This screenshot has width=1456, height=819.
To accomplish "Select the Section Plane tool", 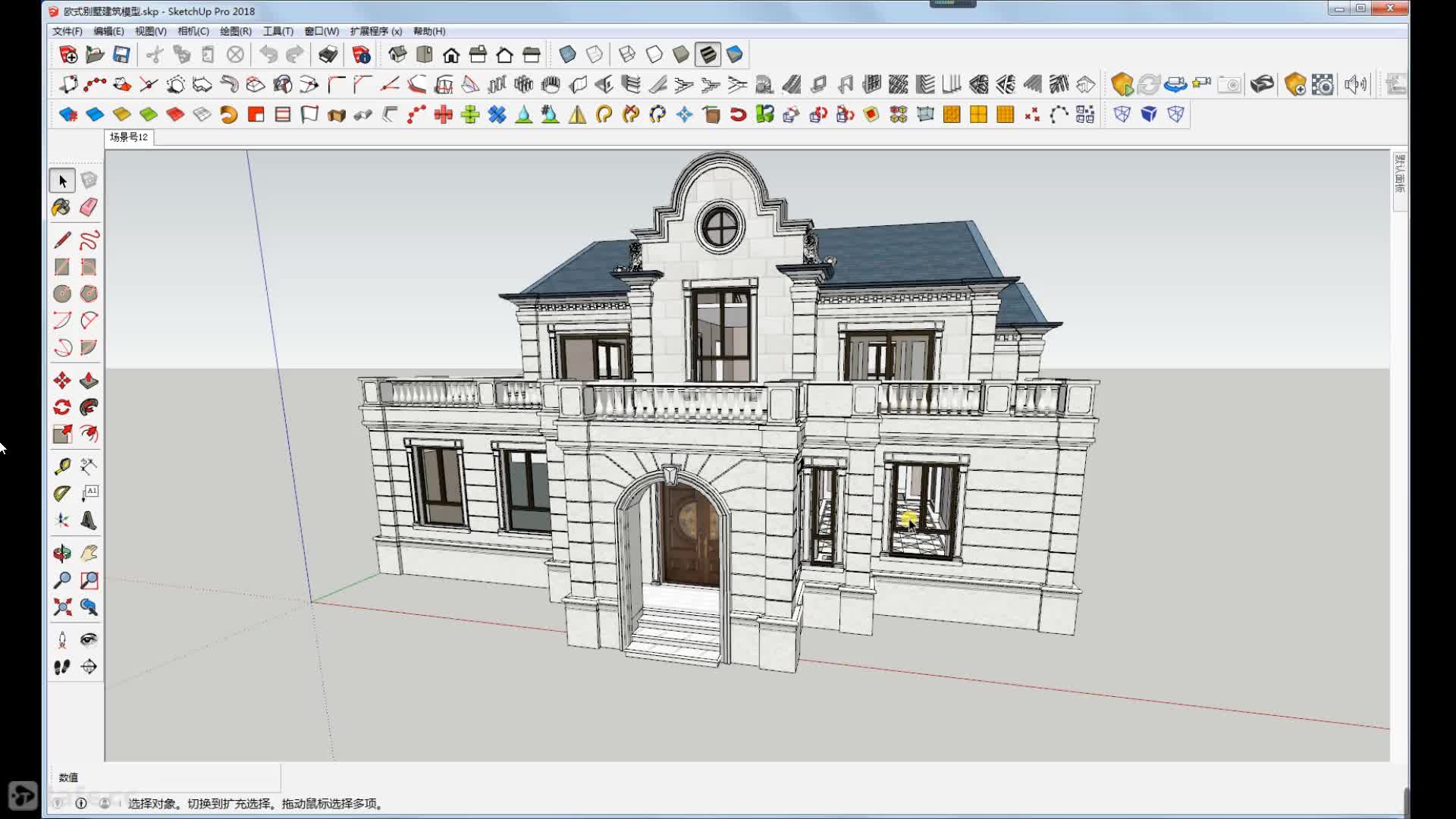I will point(89,667).
